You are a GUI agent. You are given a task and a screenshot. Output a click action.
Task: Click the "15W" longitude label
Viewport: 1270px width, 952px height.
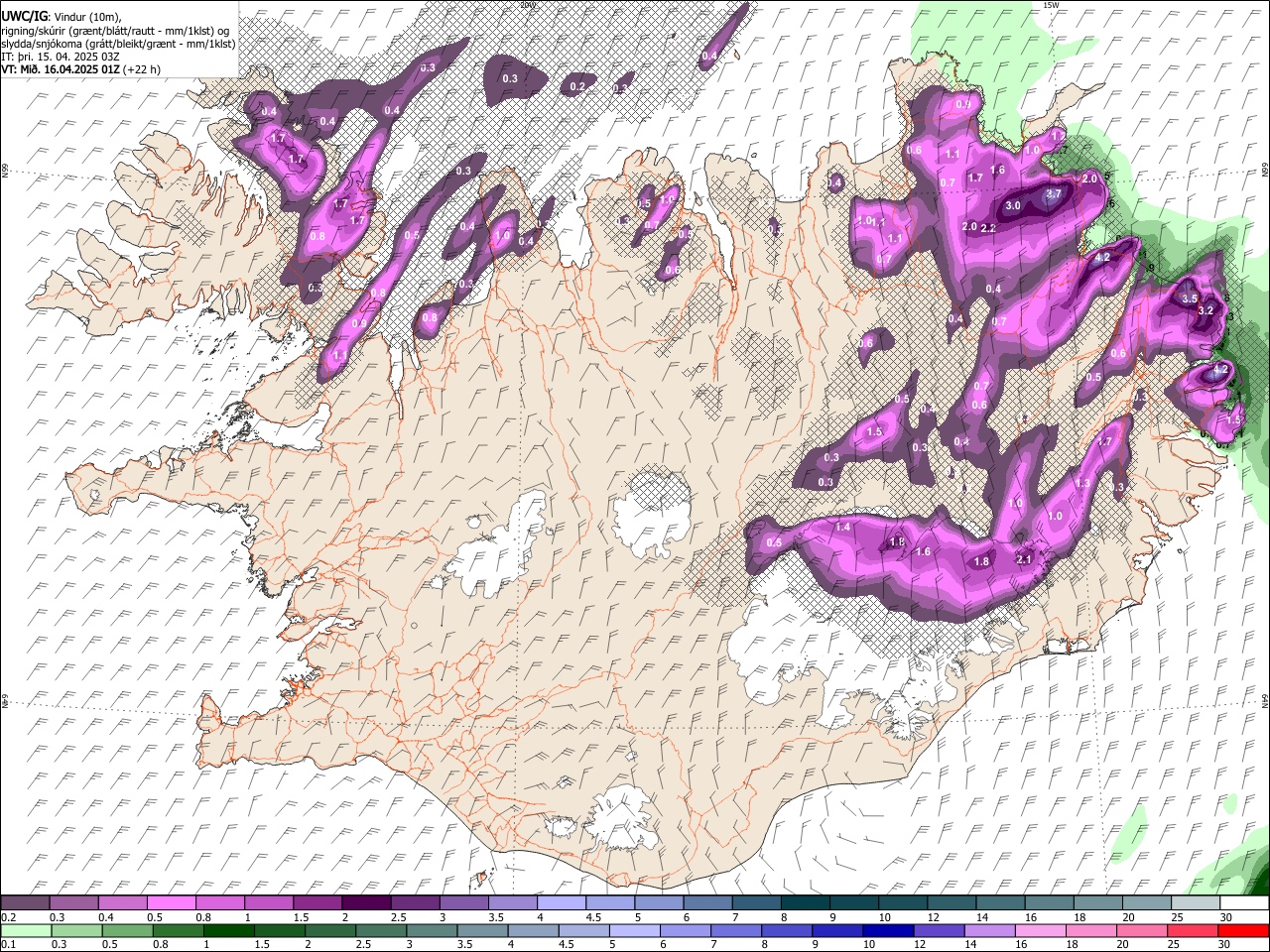(1051, 6)
